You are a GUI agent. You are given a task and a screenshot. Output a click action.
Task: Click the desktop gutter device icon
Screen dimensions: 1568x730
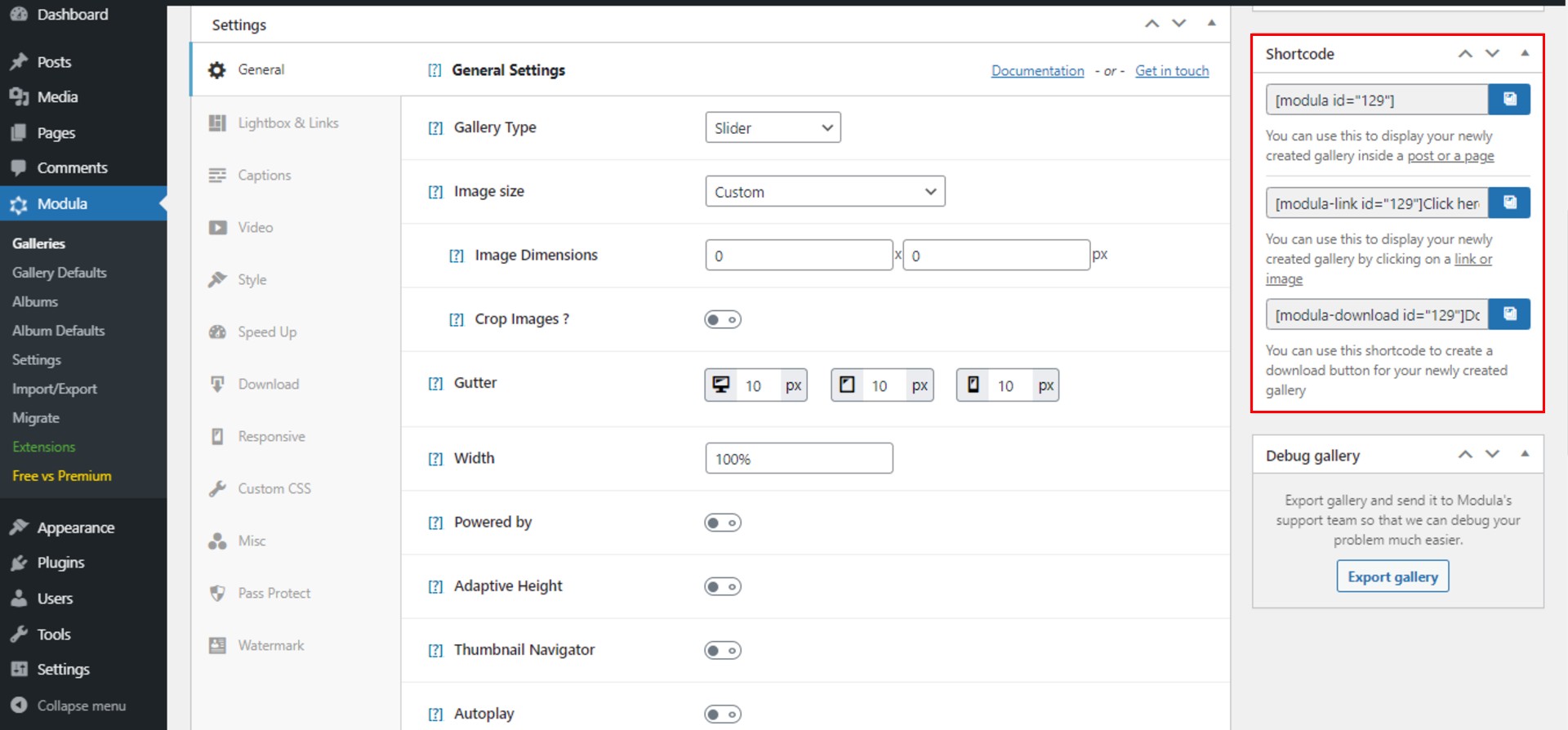(721, 385)
